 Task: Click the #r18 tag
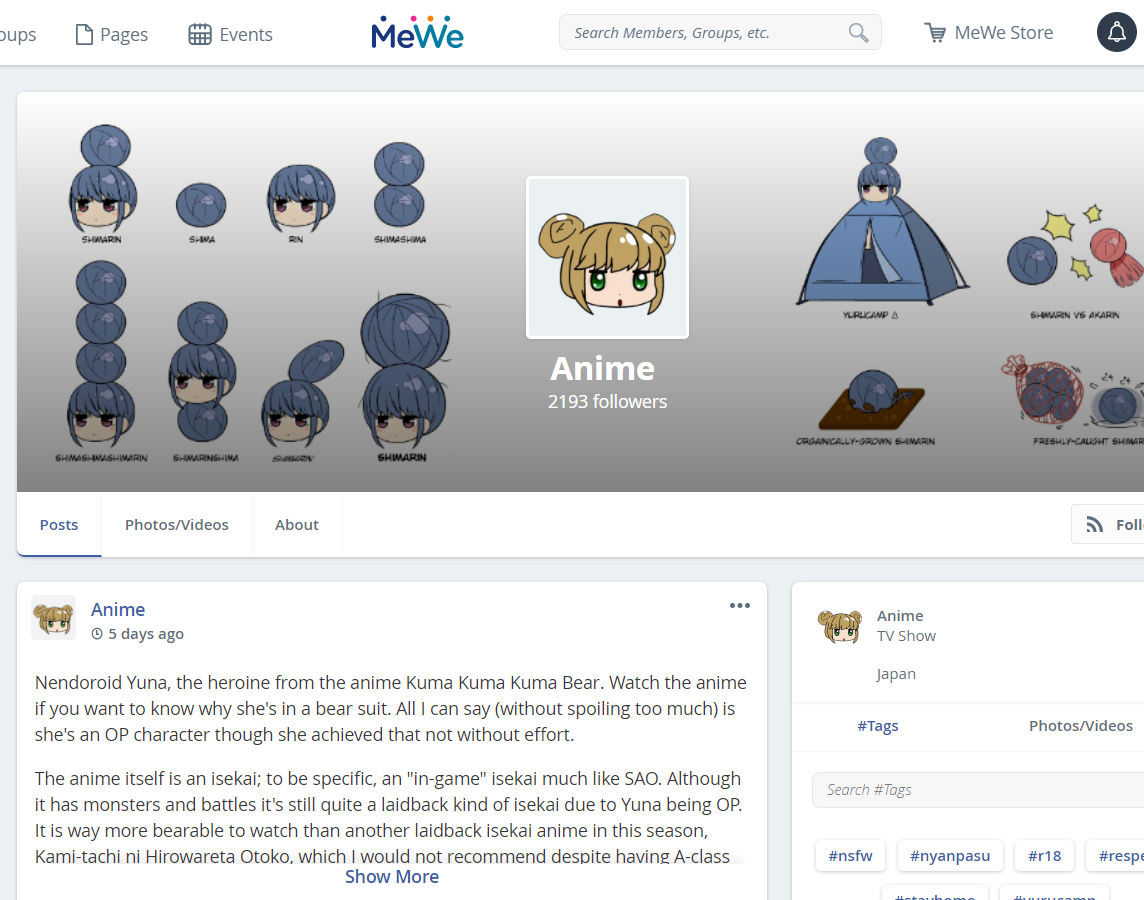(1044, 856)
